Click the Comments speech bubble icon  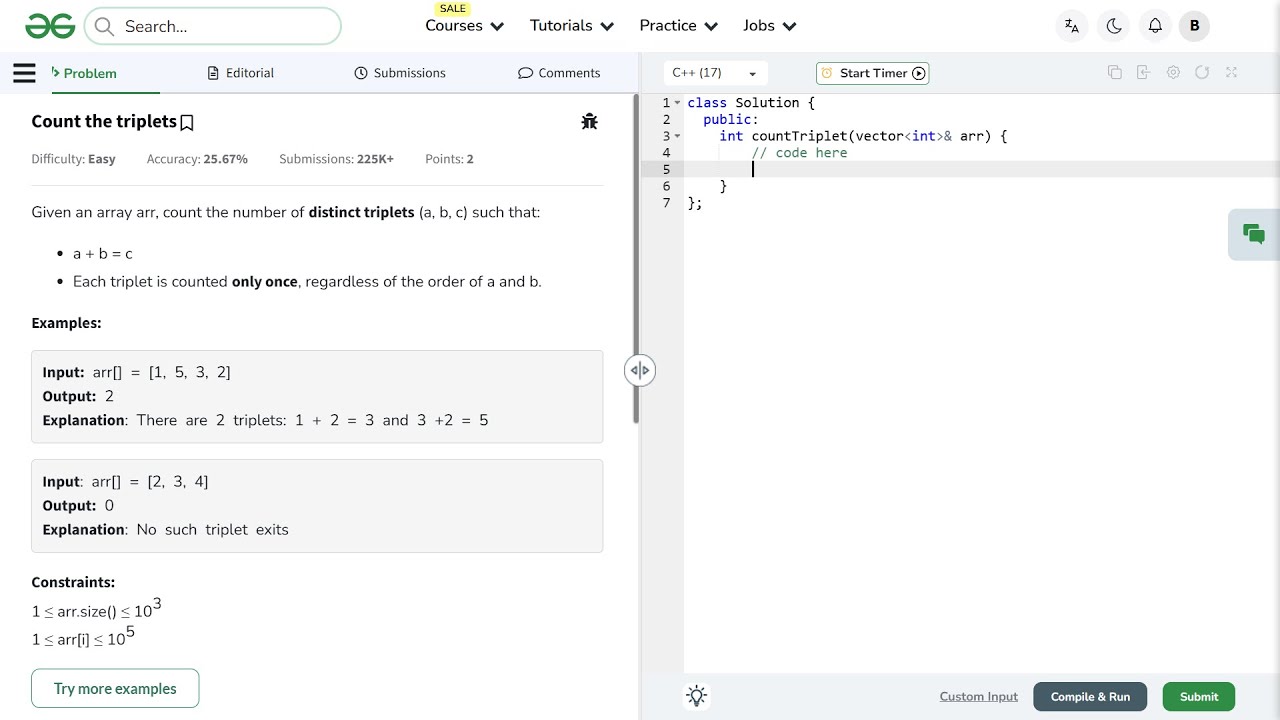click(525, 73)
